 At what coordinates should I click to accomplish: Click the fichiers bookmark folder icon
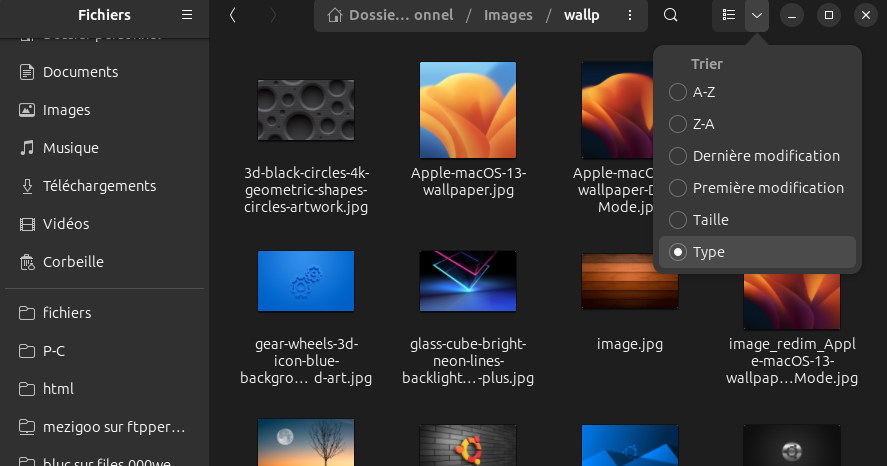coord(27,313)
